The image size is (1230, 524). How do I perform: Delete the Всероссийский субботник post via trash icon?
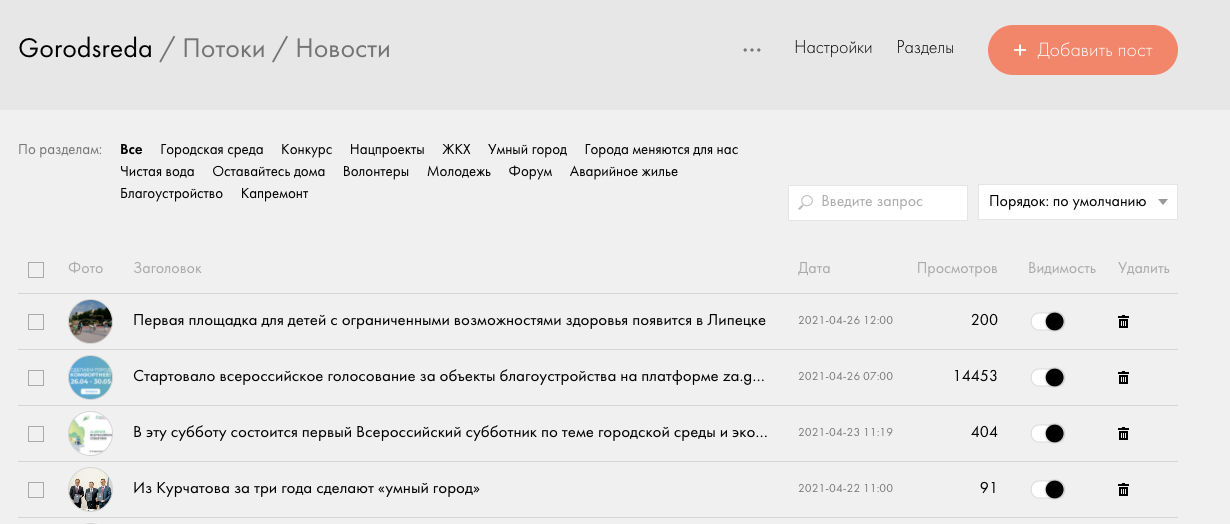coord(1123,433)
